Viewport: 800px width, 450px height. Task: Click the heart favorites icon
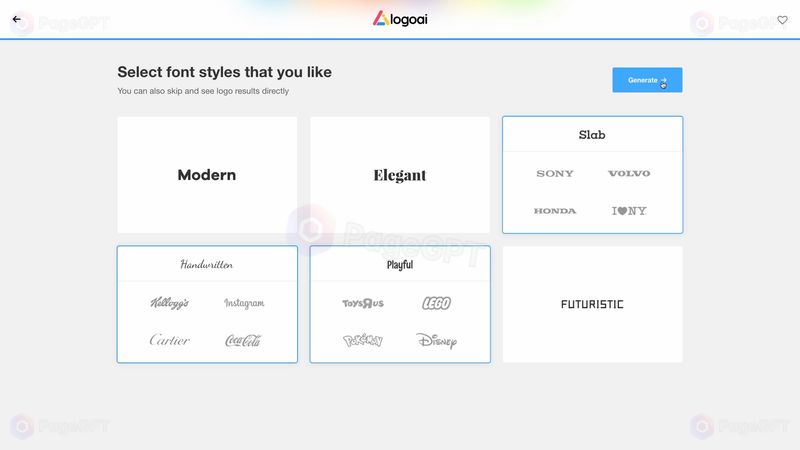(782, 20)
